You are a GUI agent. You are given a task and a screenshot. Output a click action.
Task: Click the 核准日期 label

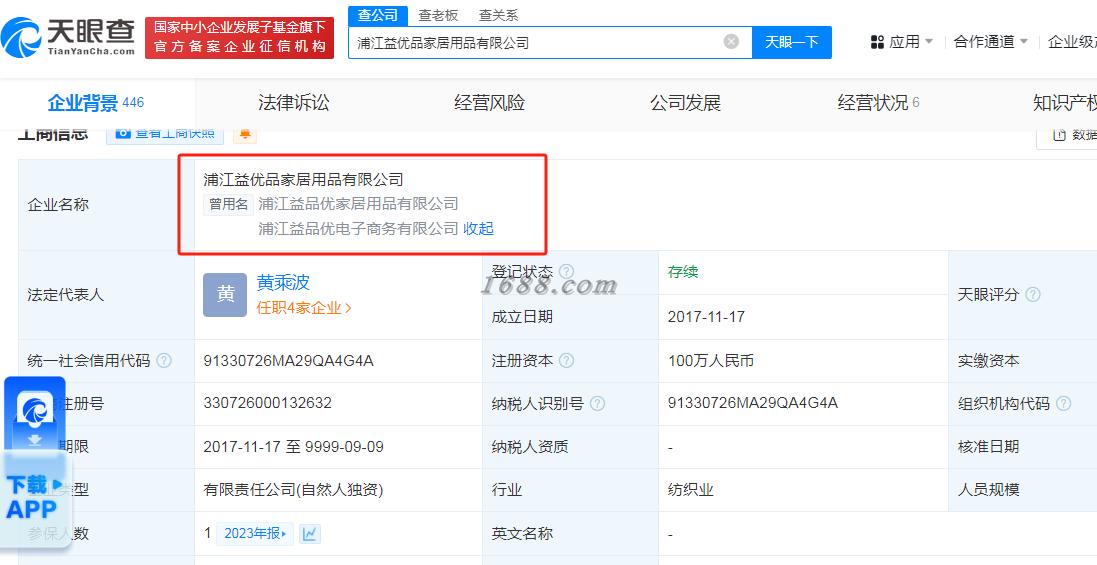pyautogui.click(x=988, y=447)
